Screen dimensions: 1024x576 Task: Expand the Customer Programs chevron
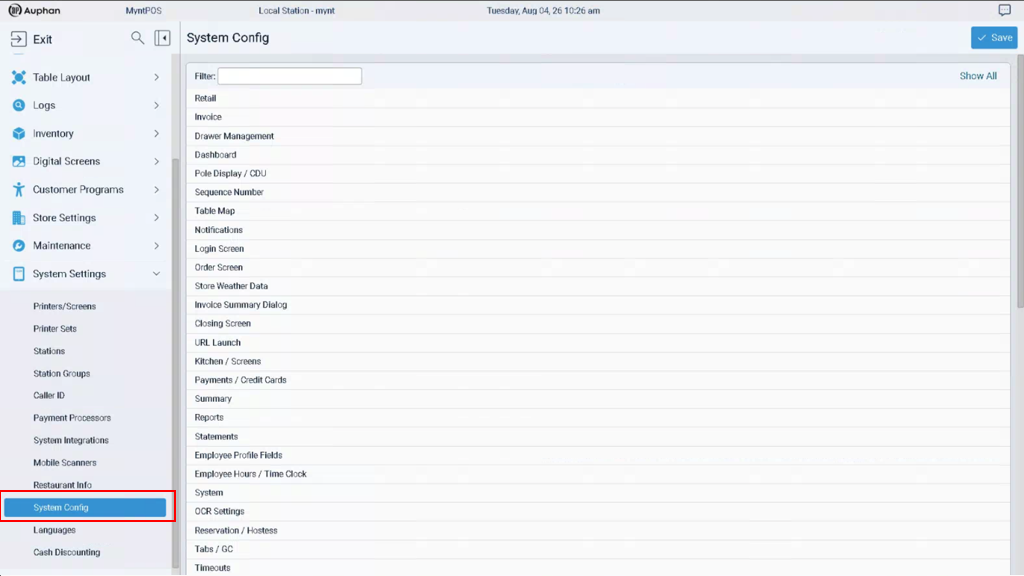(x=157, y=189)
